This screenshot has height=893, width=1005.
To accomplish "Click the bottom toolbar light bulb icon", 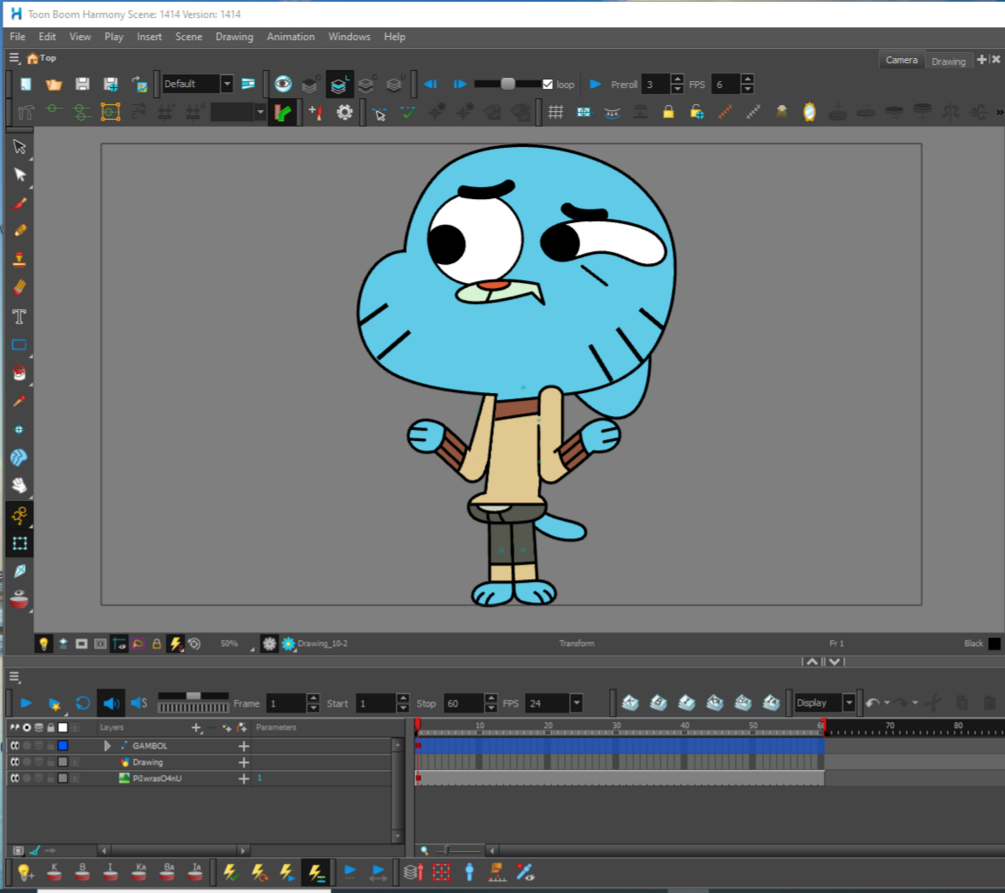I will click(x=25, y=872).
